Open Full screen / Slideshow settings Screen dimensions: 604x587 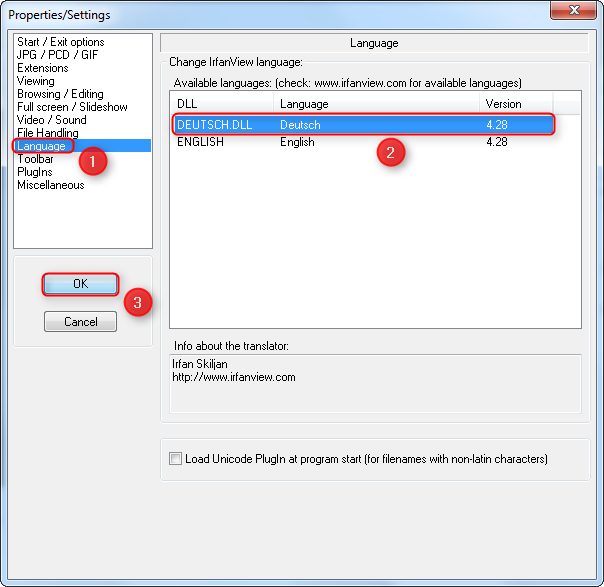[70, 107]
